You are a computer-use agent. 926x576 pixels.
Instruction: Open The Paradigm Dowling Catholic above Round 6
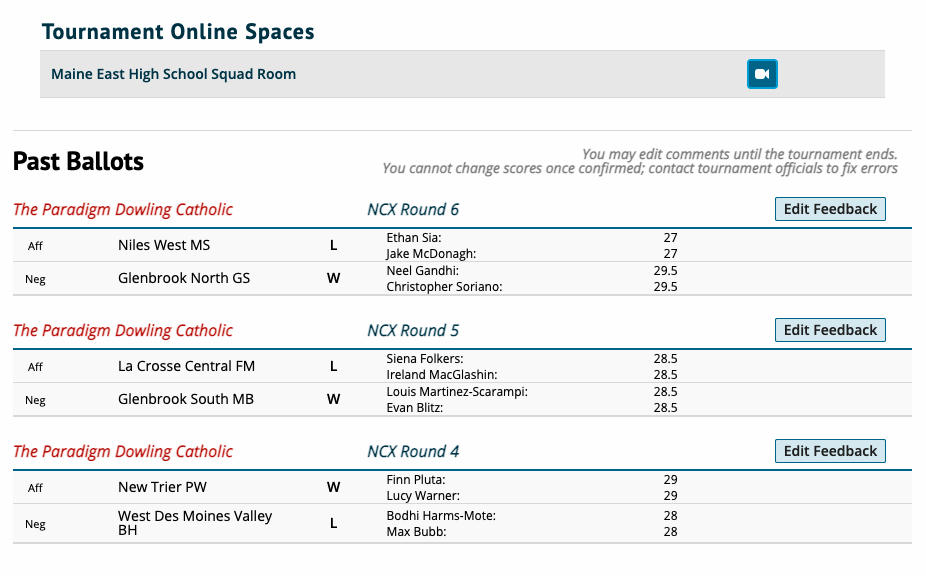[x=123, y=210]
